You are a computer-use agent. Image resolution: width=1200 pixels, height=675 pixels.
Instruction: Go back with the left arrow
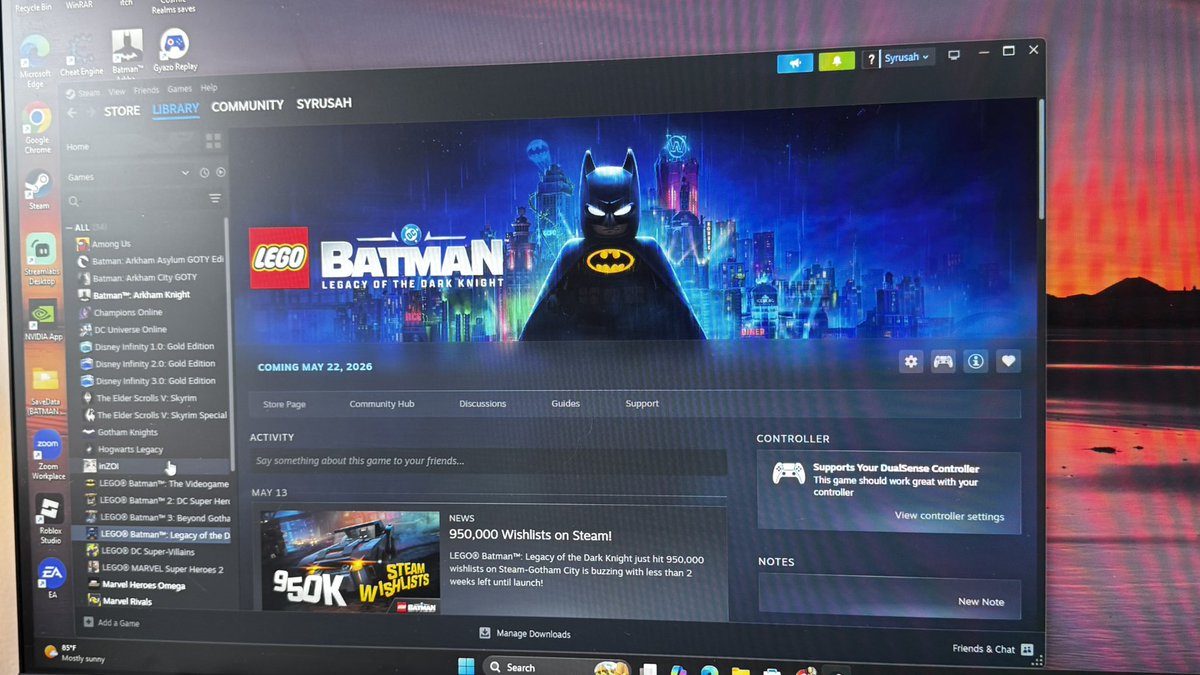(73, 113)
